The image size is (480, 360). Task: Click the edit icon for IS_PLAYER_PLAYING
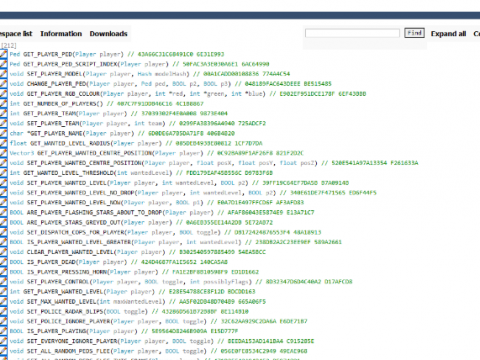click(x=3, y=331)
